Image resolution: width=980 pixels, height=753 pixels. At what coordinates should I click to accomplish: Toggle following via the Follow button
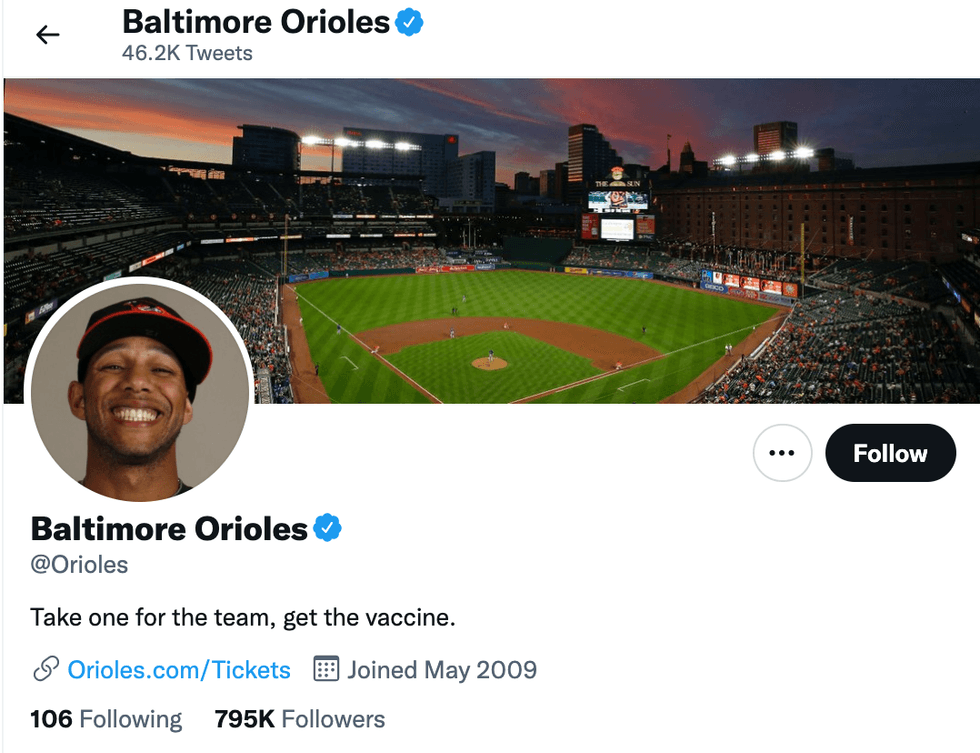point(890,453)
